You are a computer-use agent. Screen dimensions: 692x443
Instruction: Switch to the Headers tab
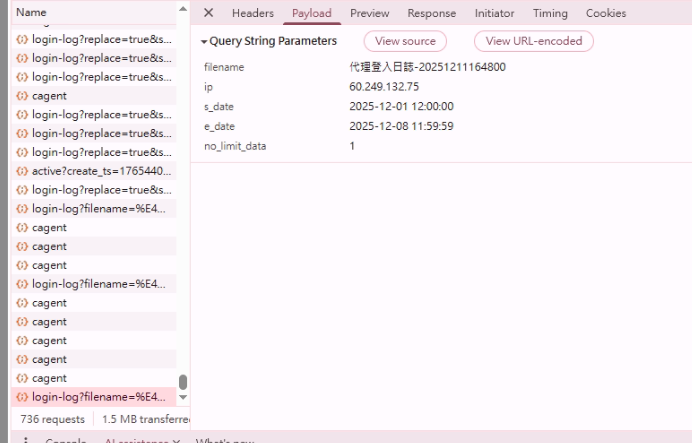coord(252,13)
